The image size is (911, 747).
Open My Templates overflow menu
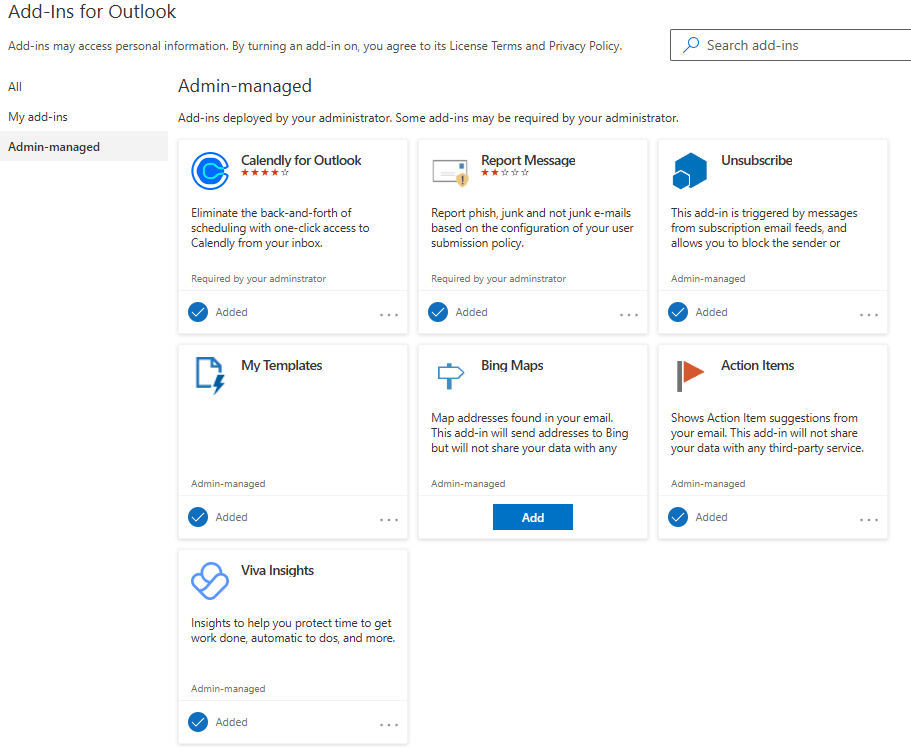pos(389,520)
